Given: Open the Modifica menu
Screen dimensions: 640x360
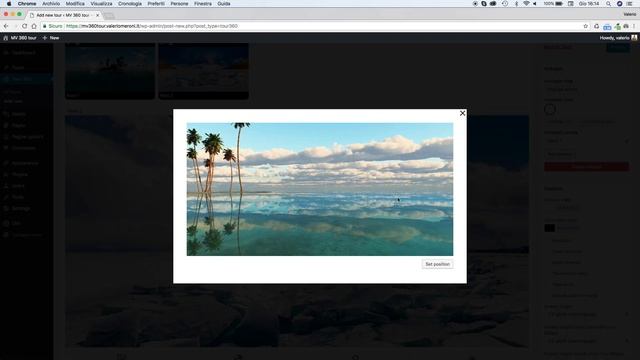Looking at the screenshot, I should [x=75, y=3].
